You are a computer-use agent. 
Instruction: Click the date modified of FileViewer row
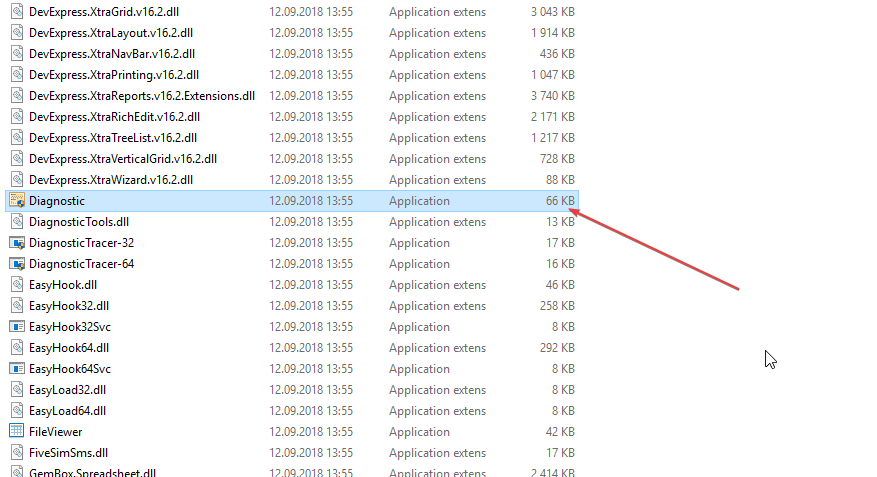(x=311, y=432)
